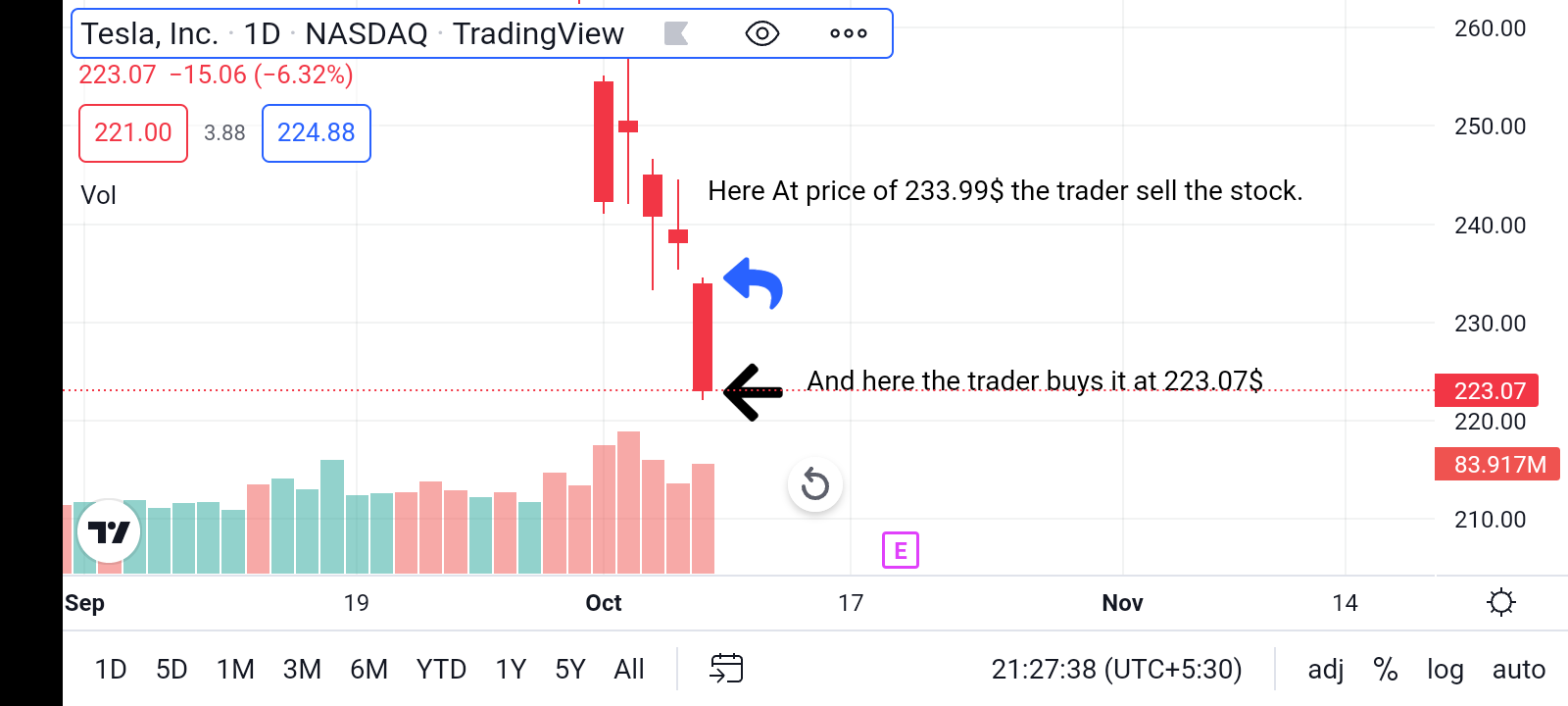Select the black left arrow annotation

753,392
